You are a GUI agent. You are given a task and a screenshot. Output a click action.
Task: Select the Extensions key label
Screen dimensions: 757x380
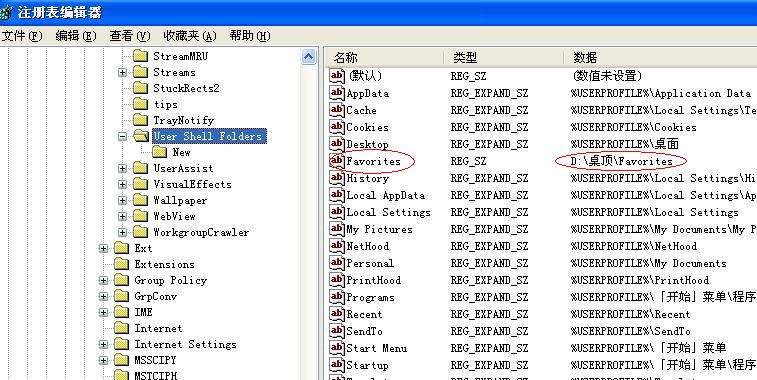(x=165, y=265)
